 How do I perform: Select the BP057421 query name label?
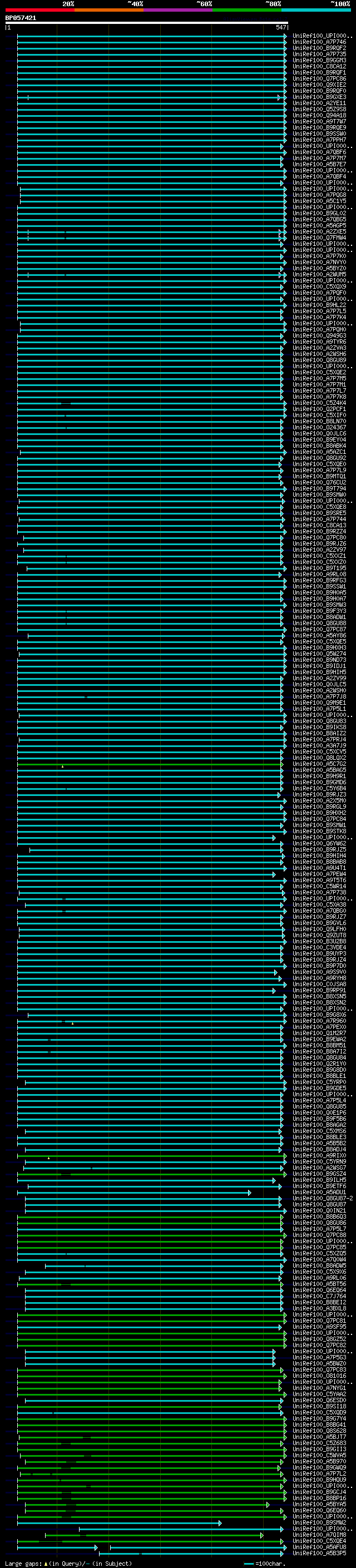(x=21, y=18)
